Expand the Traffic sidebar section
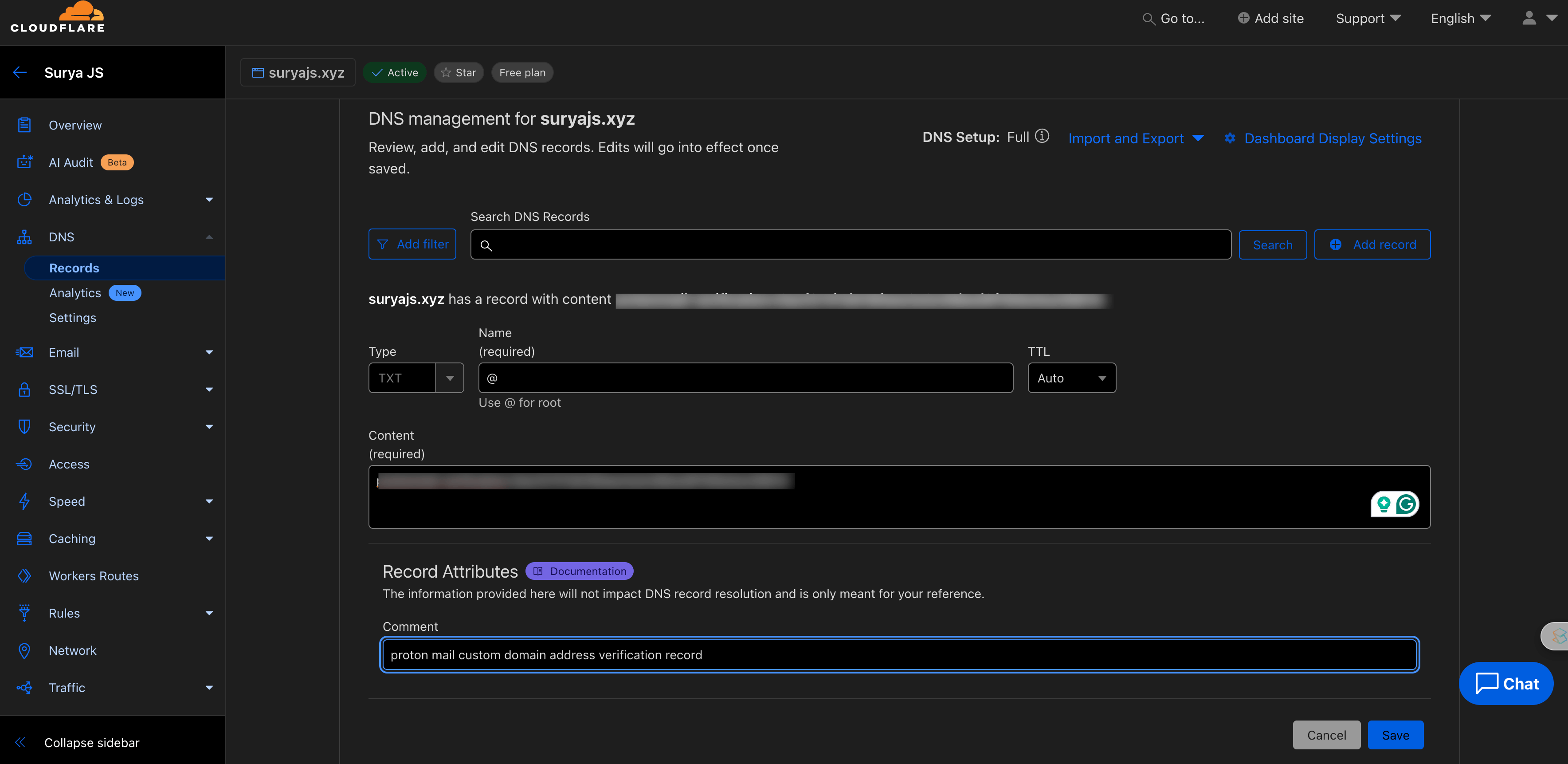Image resolution: width=1568 pixels, height=764 pixels. 209,688
